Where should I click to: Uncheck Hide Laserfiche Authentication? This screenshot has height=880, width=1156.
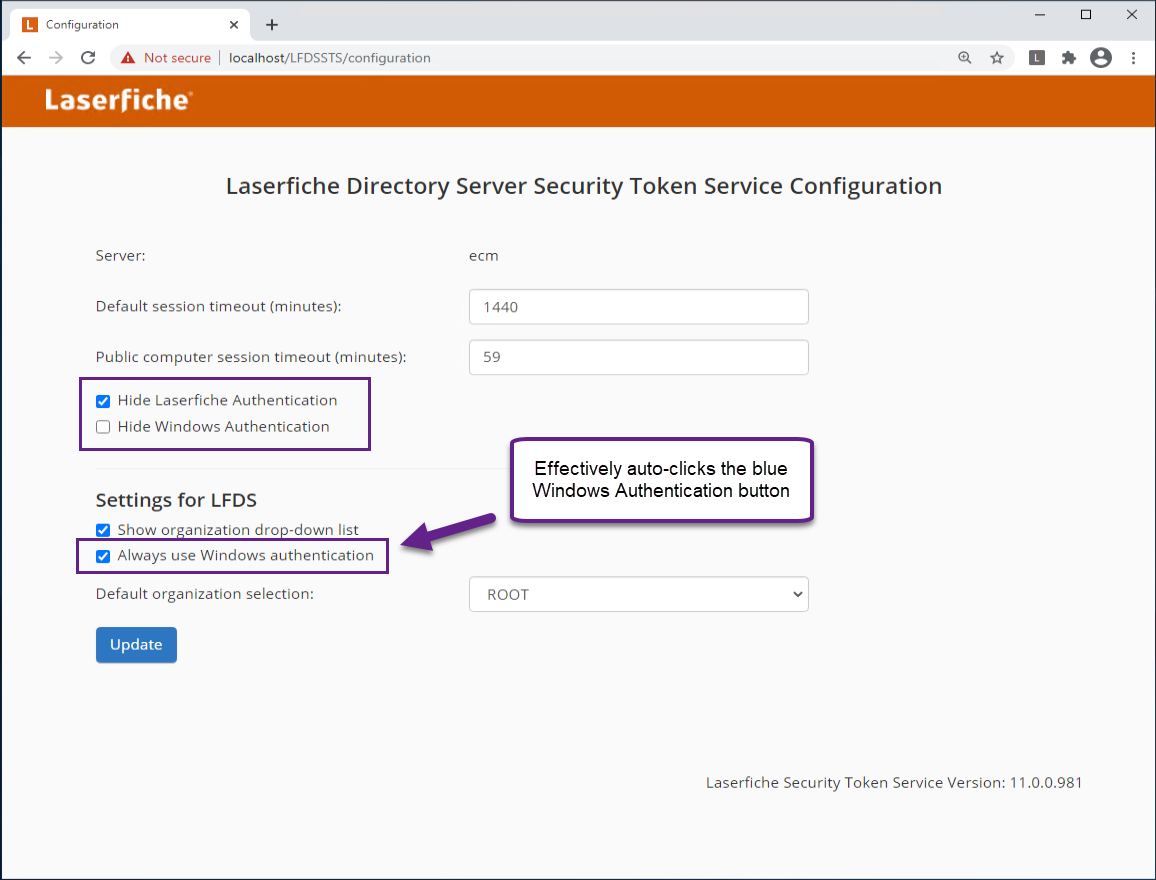click(103, 401)
